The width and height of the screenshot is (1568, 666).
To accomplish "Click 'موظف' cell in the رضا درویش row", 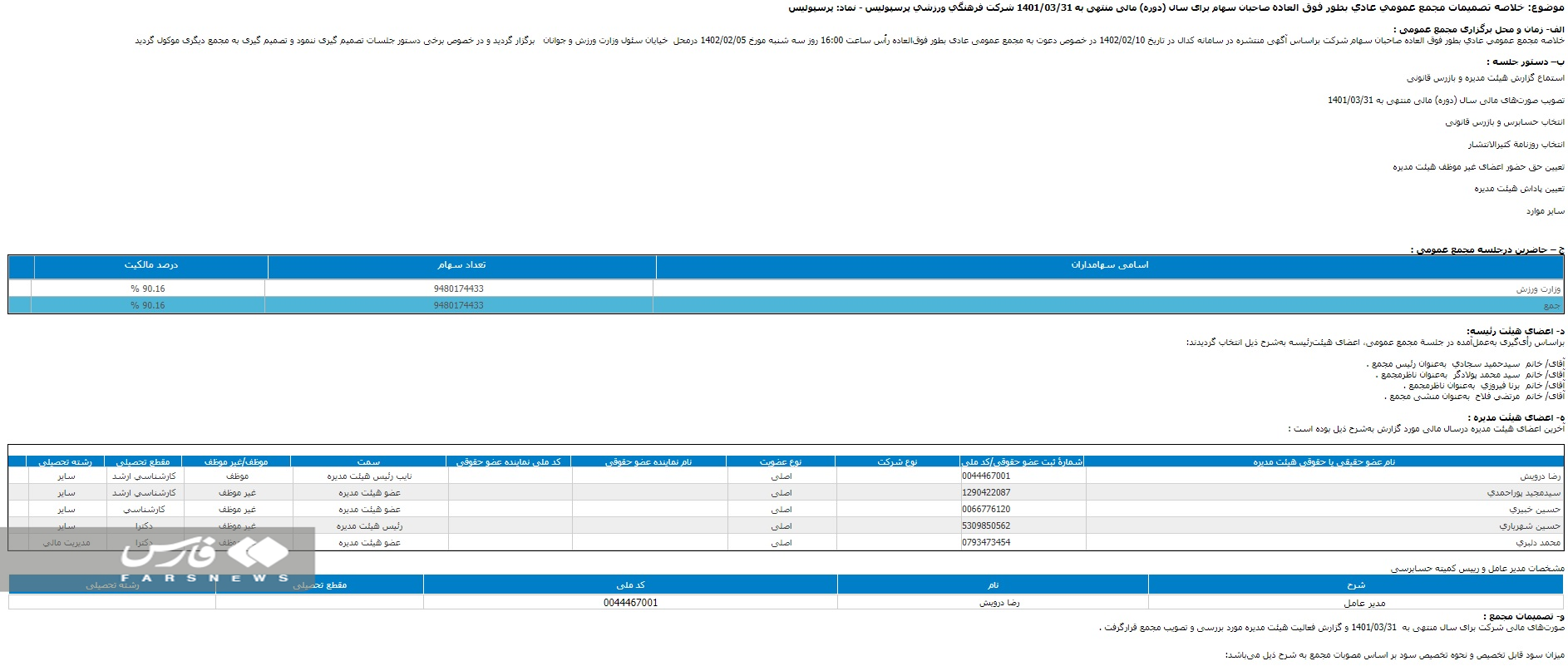I will pyautogui.click(x=237, y=476).
